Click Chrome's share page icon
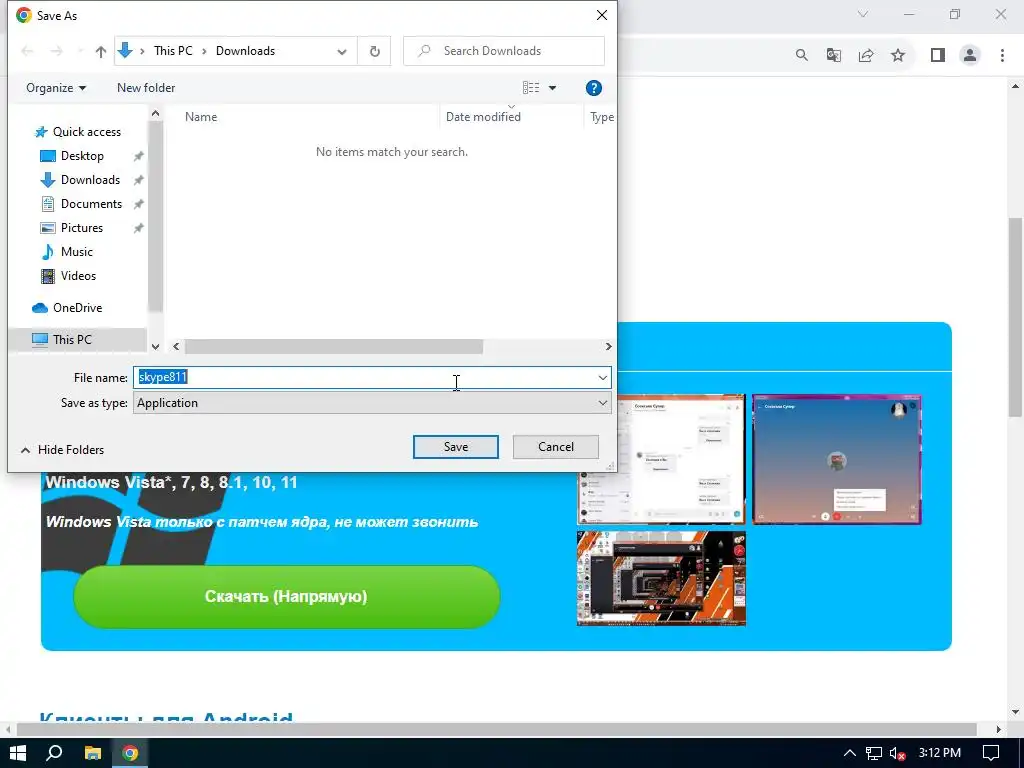1024x768 pixels. 866,56
